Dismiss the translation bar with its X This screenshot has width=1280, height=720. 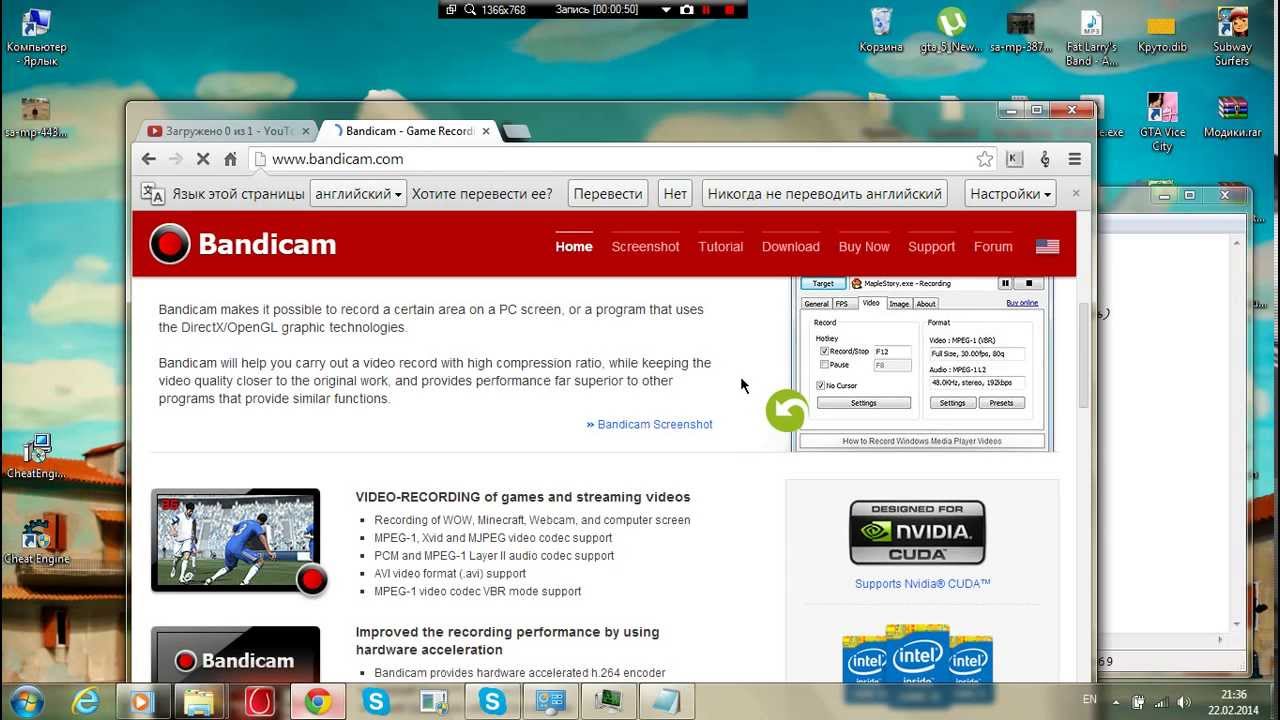click(1076, 193)
